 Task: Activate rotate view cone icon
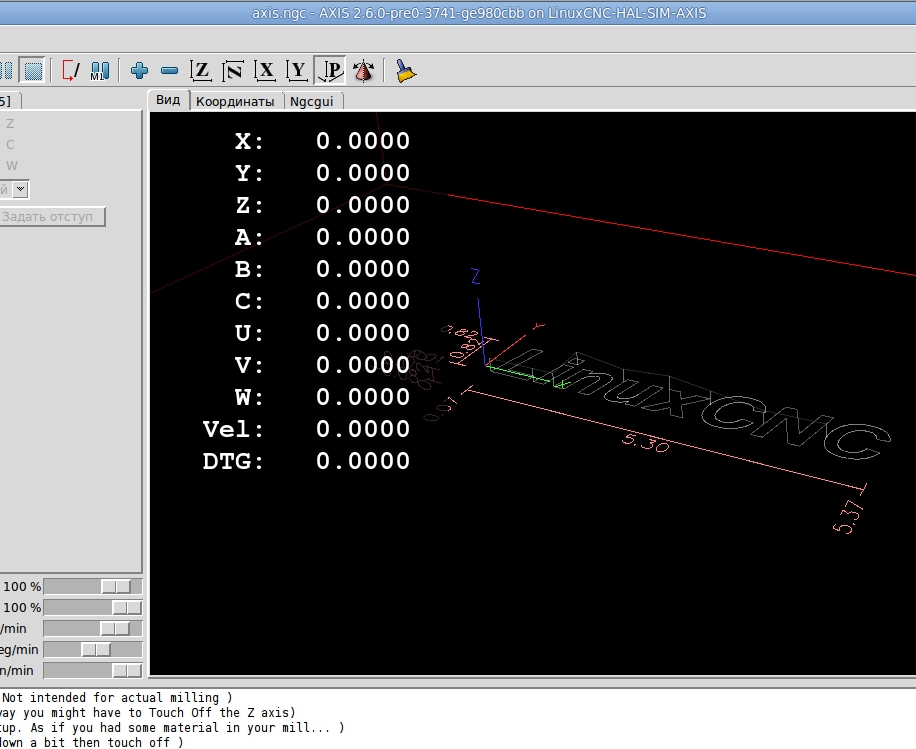pos(363,71)
